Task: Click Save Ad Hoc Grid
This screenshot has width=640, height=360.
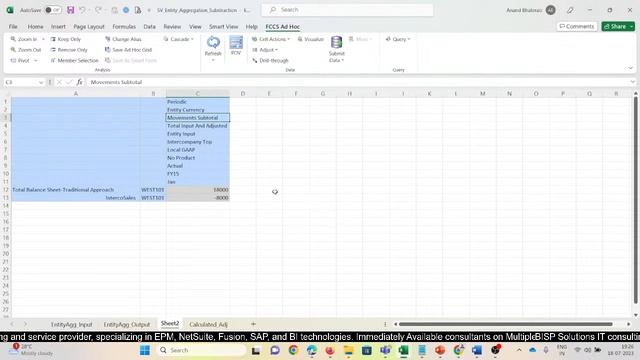Action: [x=129, y=50]
